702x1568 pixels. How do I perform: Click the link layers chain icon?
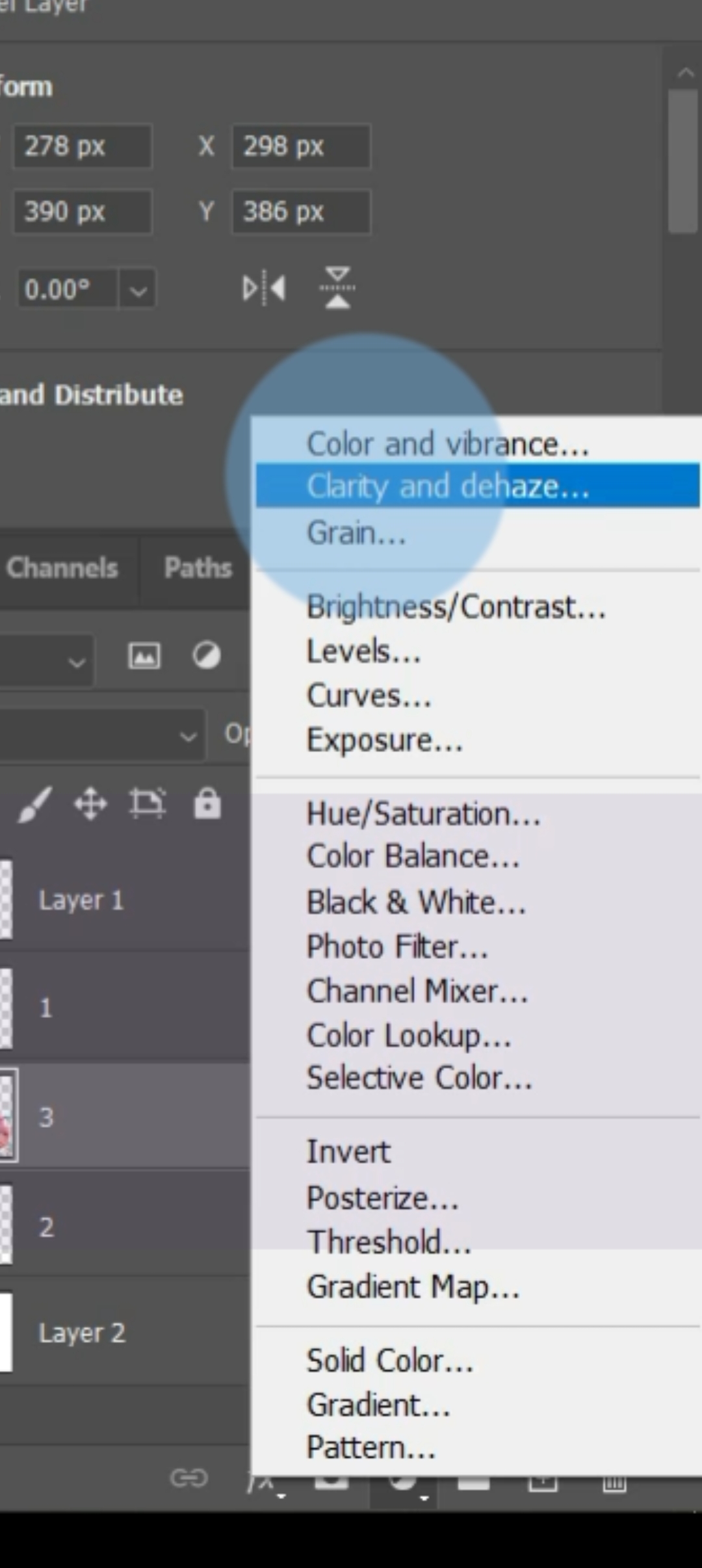click(x=189, y=1478)
